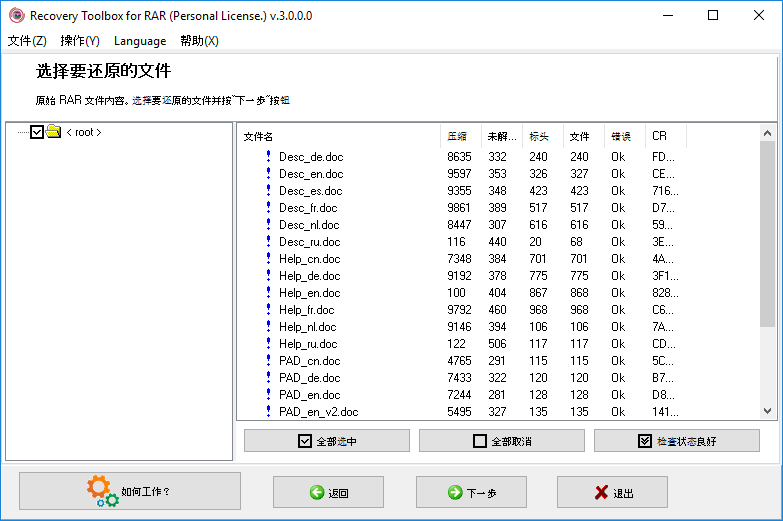783x521 pixels.
Task: Sort by the 压缩 column header
Action: (x=461, y=136)
